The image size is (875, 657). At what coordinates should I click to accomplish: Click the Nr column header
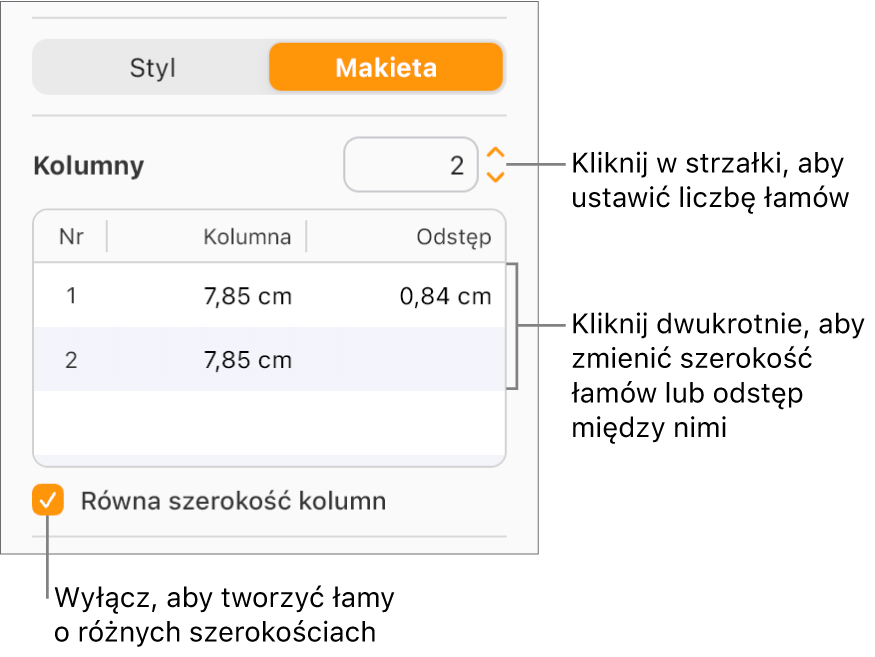coord(70,236)
